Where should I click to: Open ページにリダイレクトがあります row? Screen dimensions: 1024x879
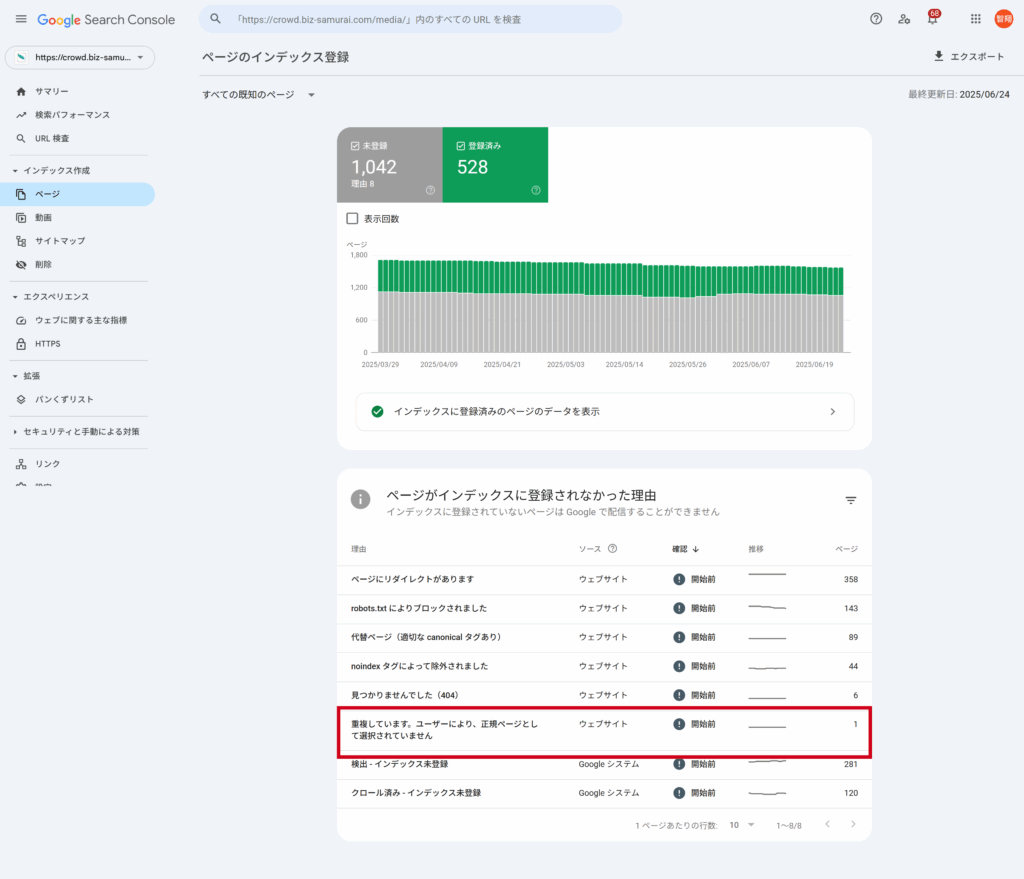point(604,579)
